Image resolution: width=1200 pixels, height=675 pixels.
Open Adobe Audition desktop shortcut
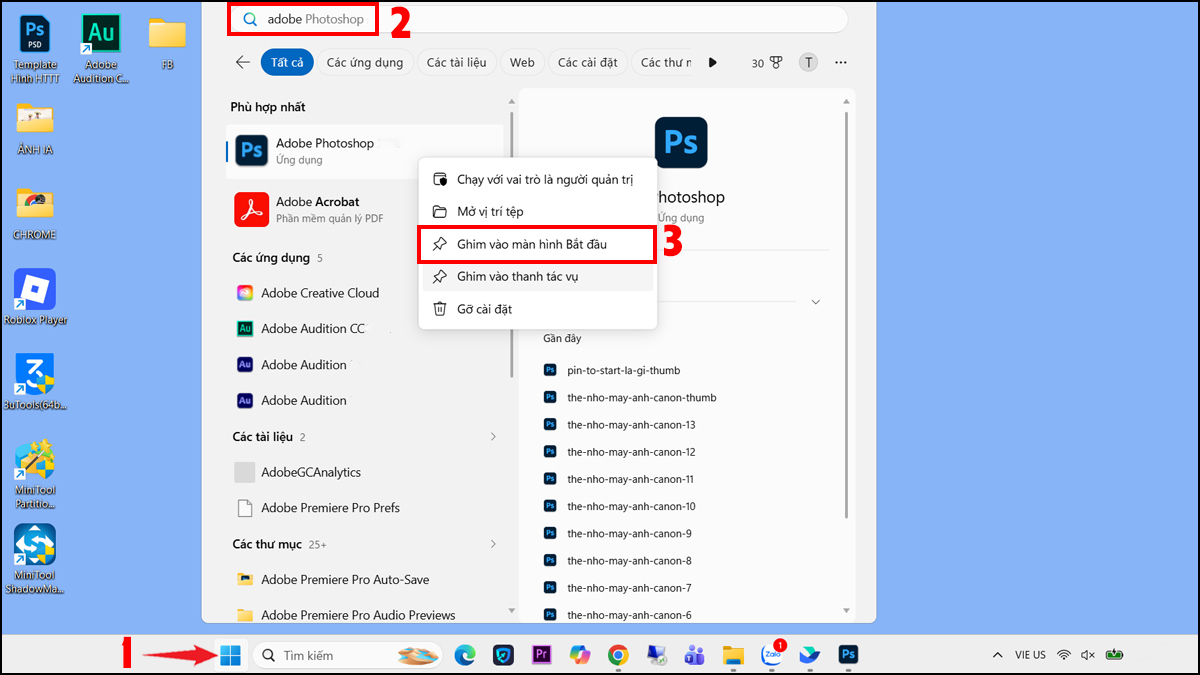tap(101, 48)
